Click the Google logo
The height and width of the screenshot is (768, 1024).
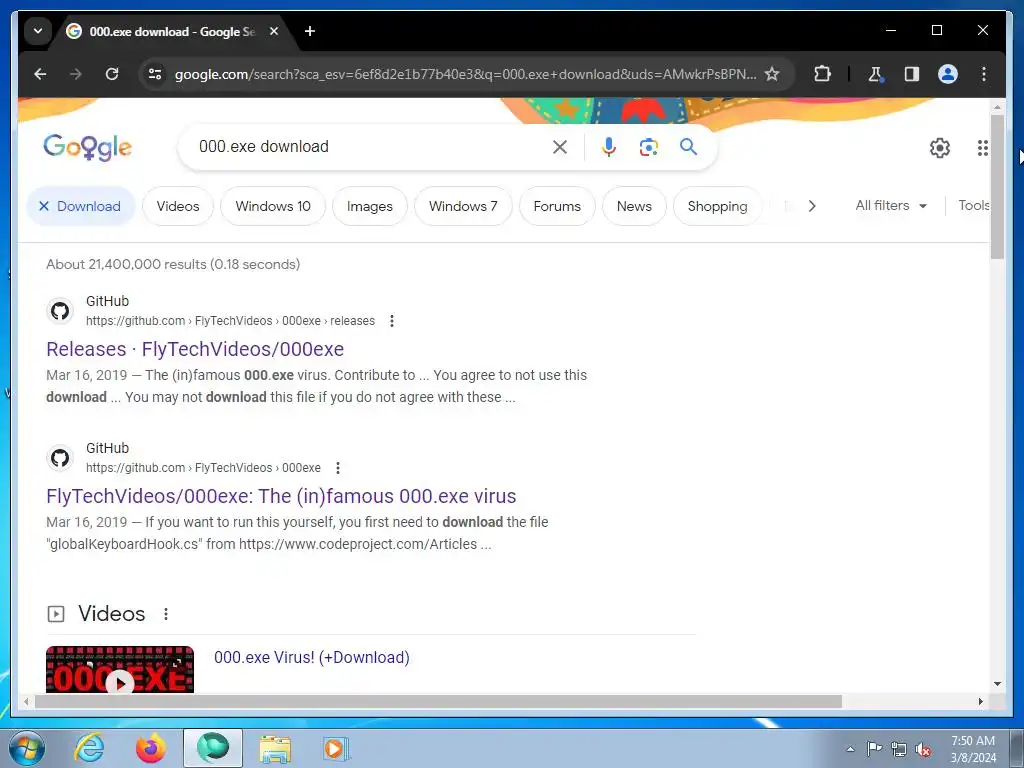point(88,148)
